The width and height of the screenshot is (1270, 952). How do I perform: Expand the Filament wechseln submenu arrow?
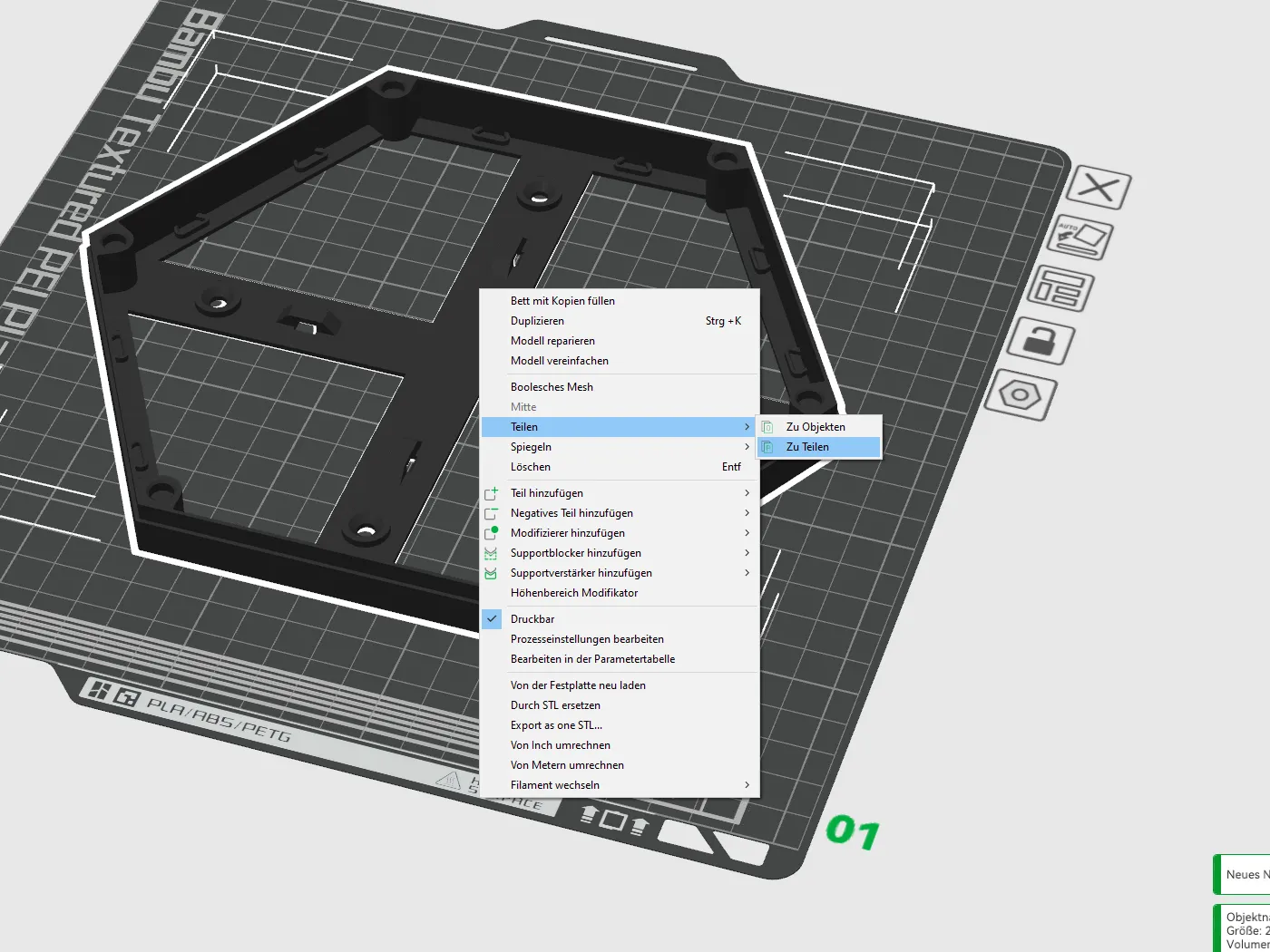(747, 785)
